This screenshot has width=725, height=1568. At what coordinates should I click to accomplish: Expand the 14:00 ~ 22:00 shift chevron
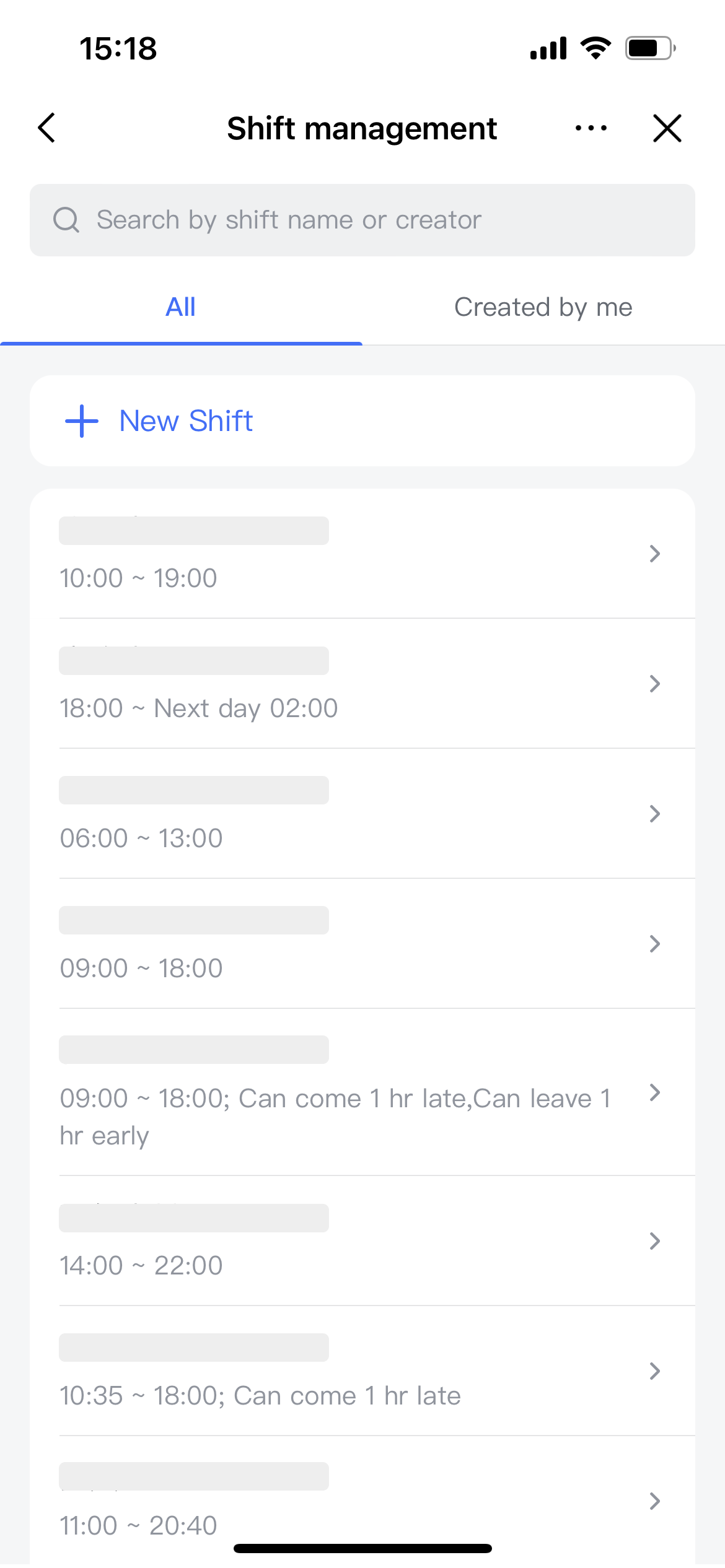[654, 1241]
